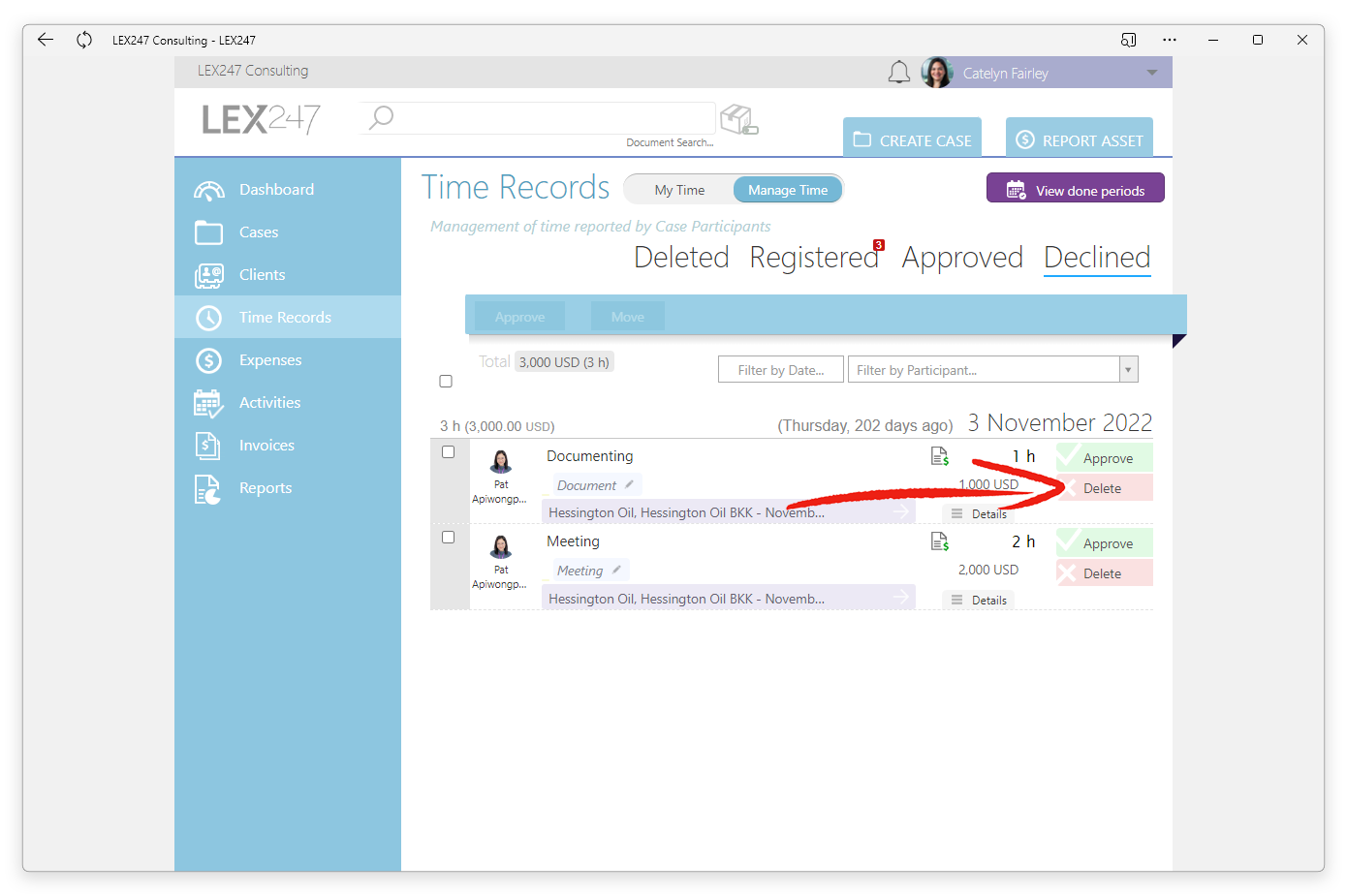Open case arrow in Documenting row
1347x896 pixels.
[x=901, y=511]
